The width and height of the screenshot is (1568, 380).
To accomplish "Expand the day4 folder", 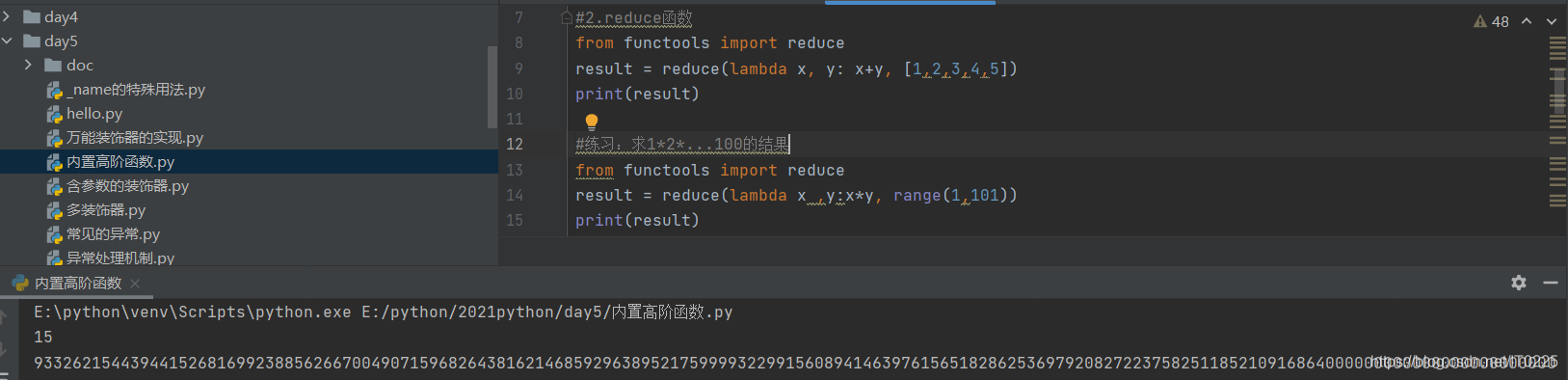I will [x=7, y=16].
